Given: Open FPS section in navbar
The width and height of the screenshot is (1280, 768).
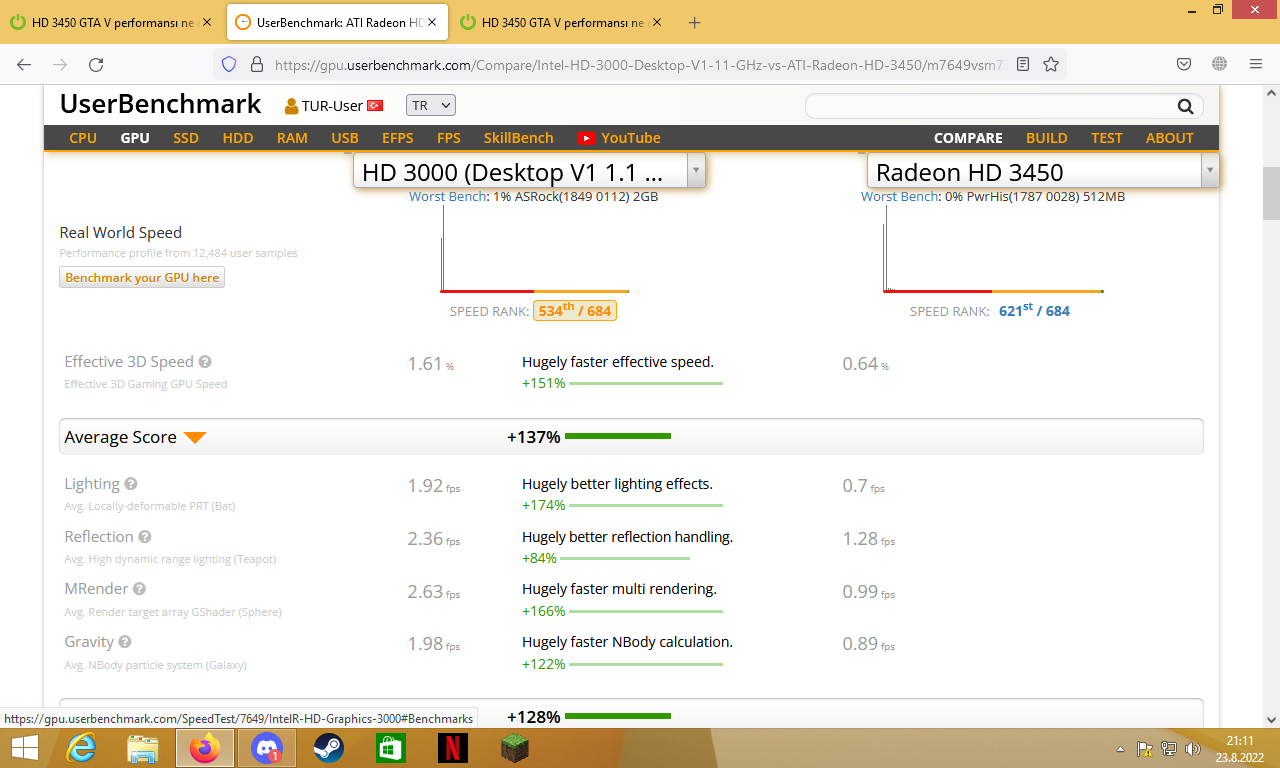Looking at the screenshot, I should click(x=449, y=138).
